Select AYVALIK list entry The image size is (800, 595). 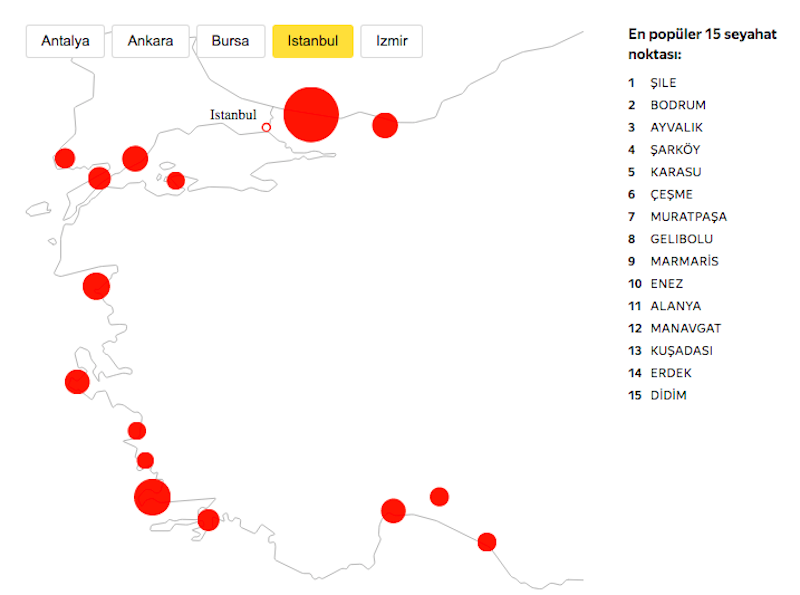677,128
